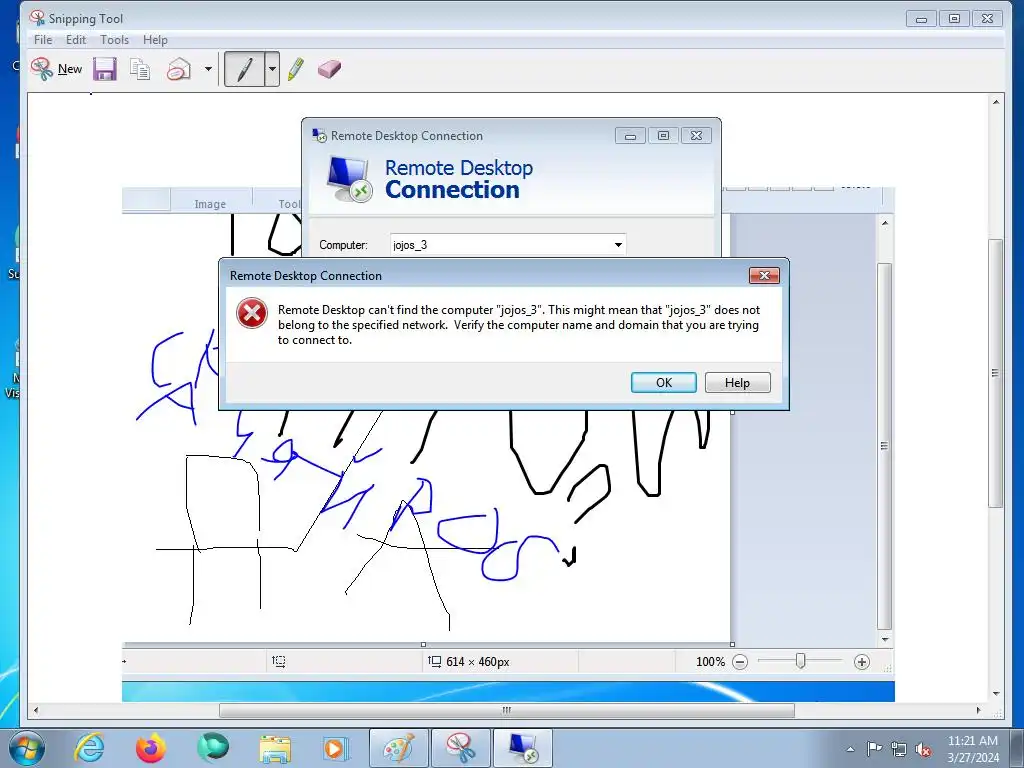The image size is (1024, 768).
Task: Open the Tools menu in Snipping Tool
Action: coord(114,40)
